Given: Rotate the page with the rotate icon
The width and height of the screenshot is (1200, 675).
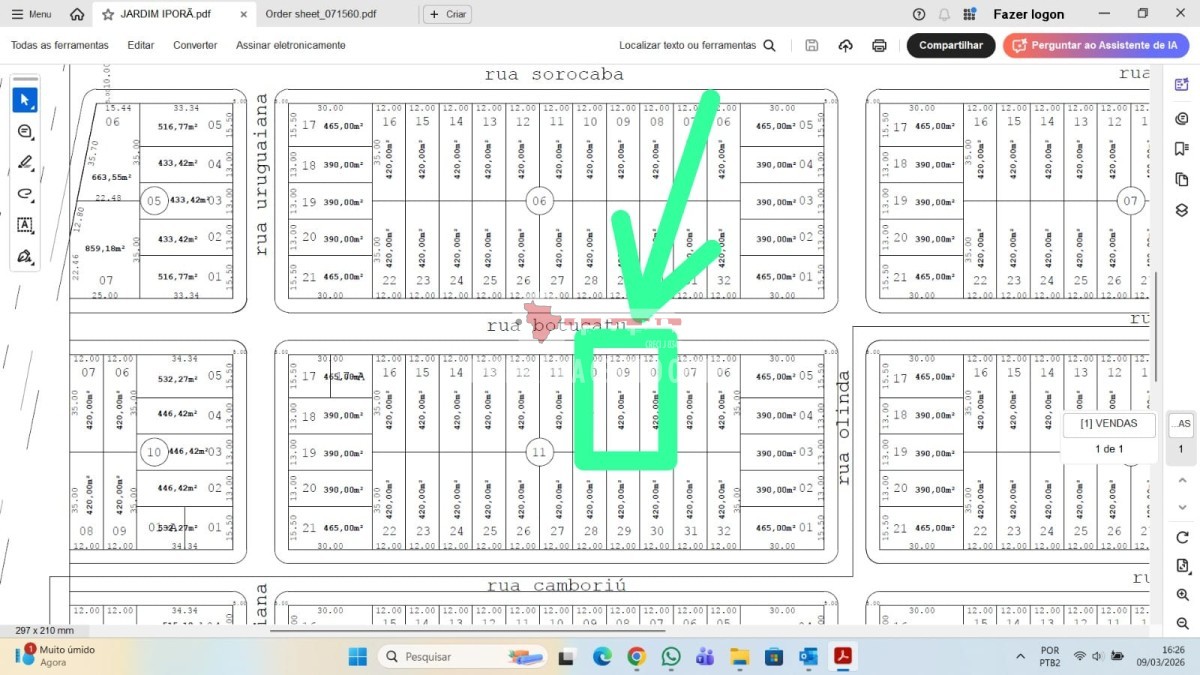Looking at the screenshot, I should pyautogui.click(x=1182, y=537).
